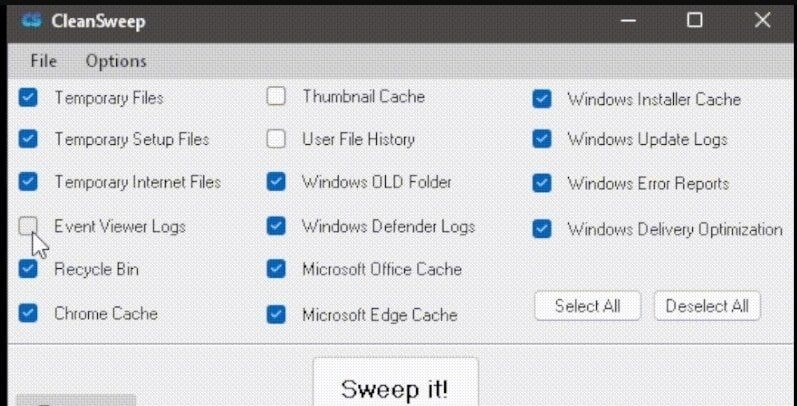
Task: Enable the Event Viewer Logs checkbox
Action: [x=28, y=226]
